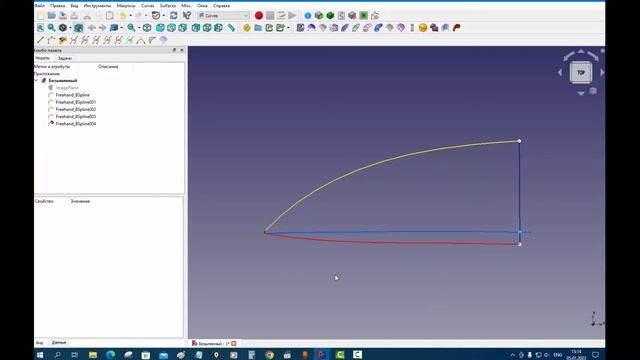The width and height of the screenshot is (640, 360).
Task: Start macro recording with the red circle
Action: click(x=259, y=16)
